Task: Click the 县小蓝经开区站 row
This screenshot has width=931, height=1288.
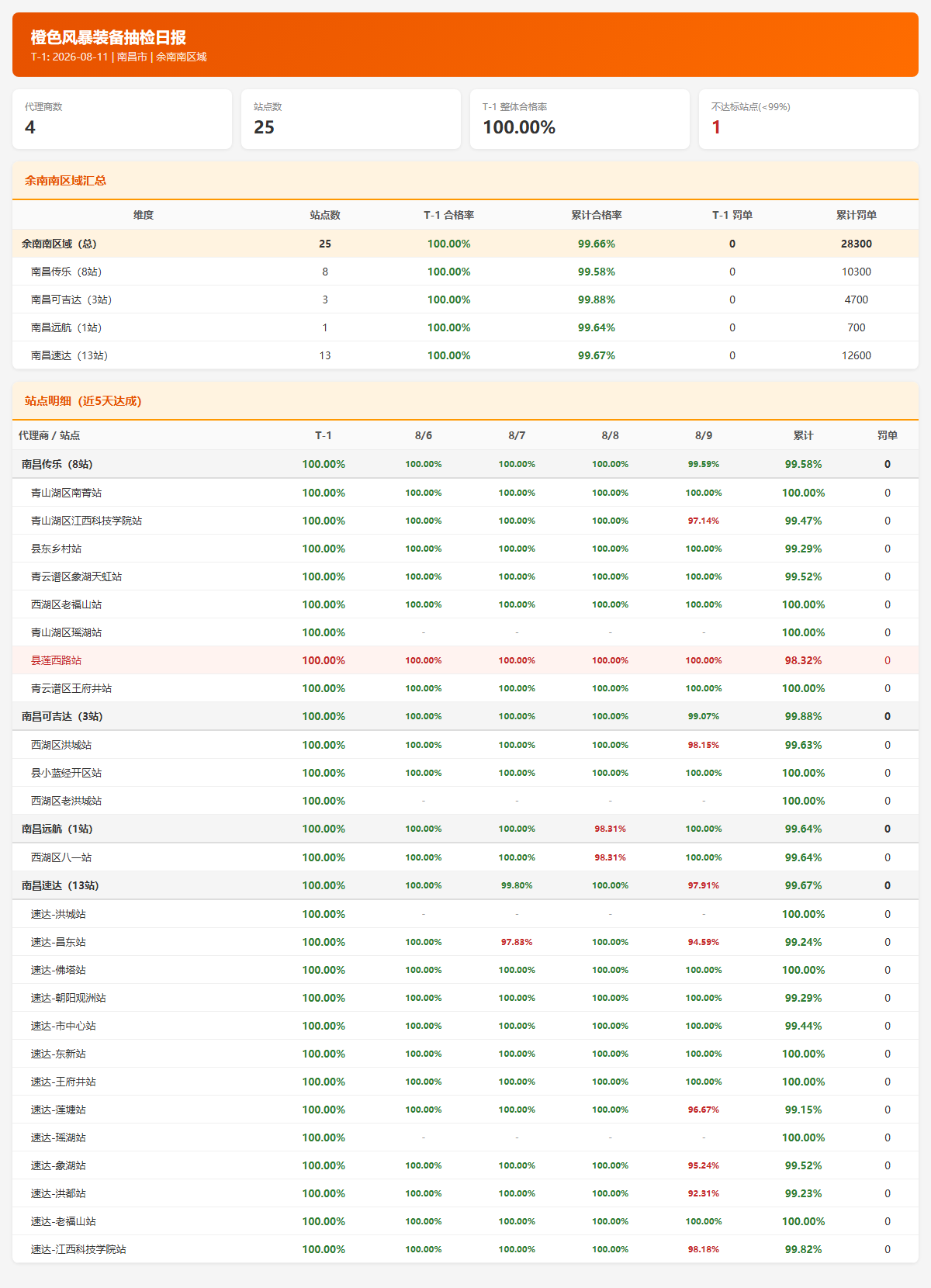Action: pos(465,773)
